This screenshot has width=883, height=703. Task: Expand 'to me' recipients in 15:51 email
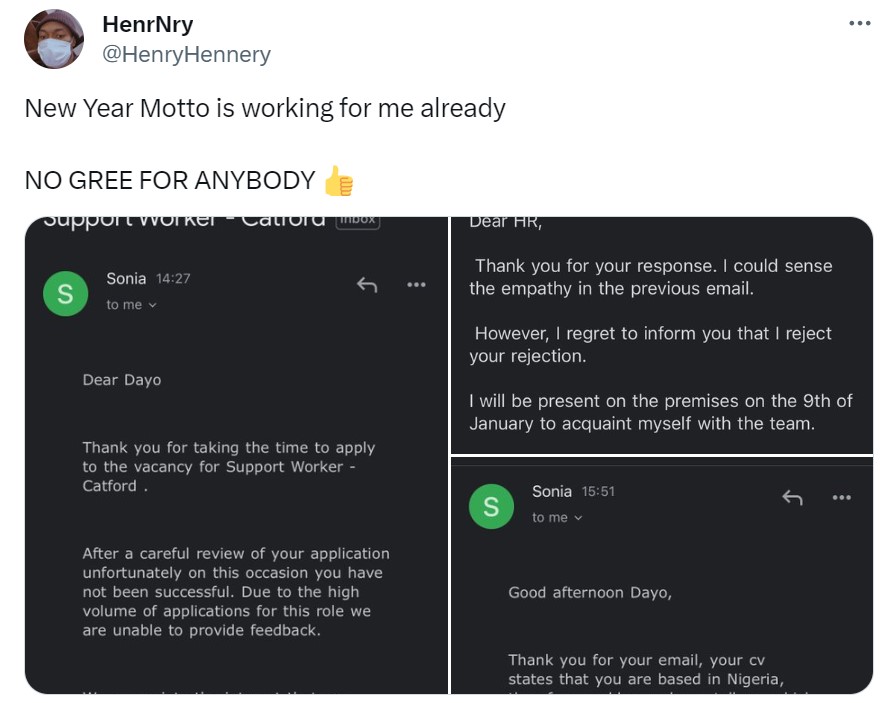(557, 518)
